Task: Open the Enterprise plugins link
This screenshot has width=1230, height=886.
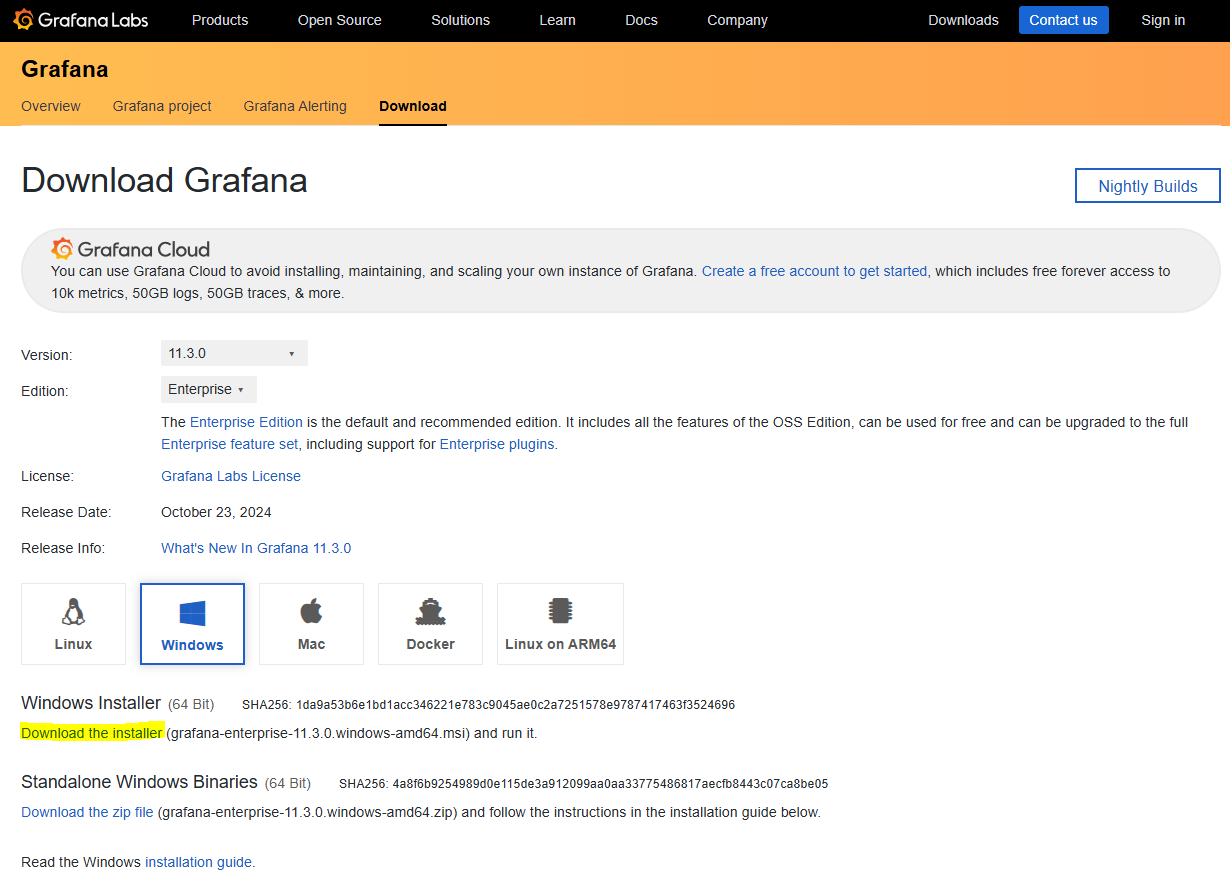Action: [497, 444]
